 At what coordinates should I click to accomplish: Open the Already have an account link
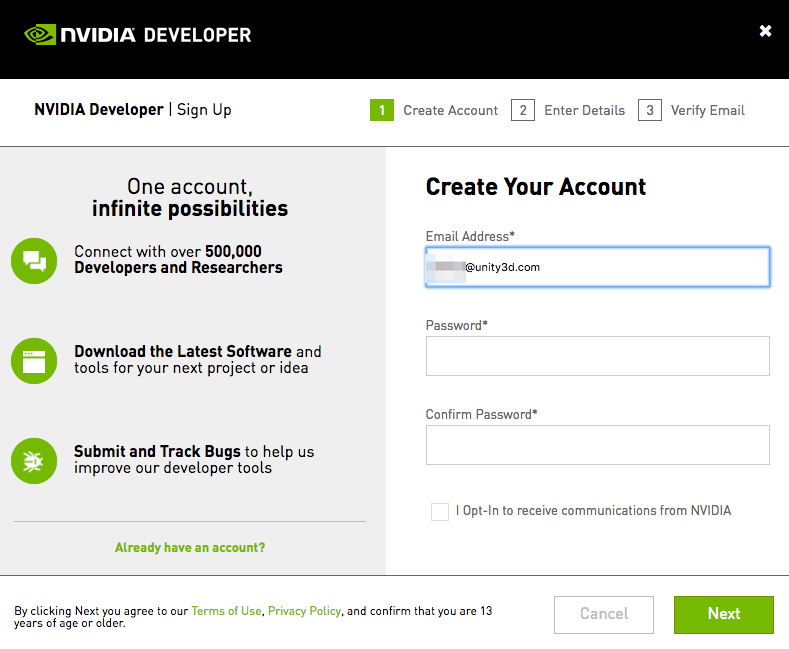[190, 547]
